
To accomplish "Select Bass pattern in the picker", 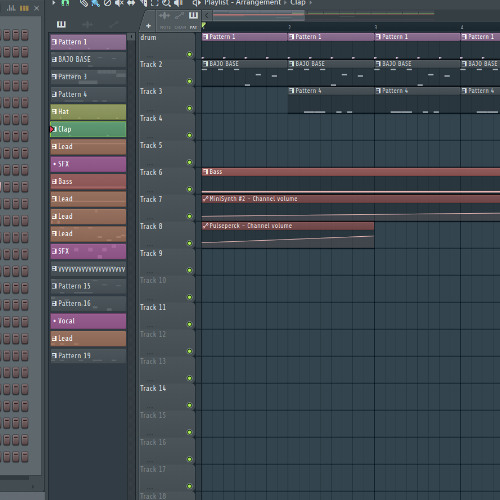I will (88, 181).
